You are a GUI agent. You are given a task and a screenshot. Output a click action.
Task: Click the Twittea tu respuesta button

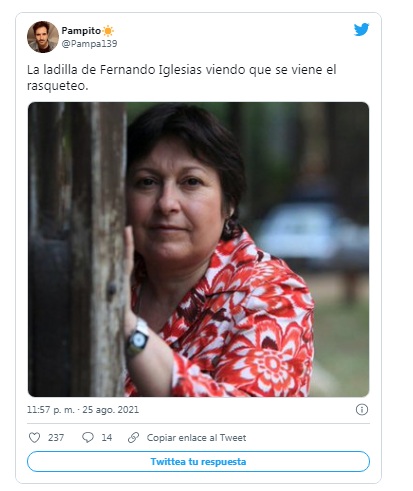click(198, 462)
